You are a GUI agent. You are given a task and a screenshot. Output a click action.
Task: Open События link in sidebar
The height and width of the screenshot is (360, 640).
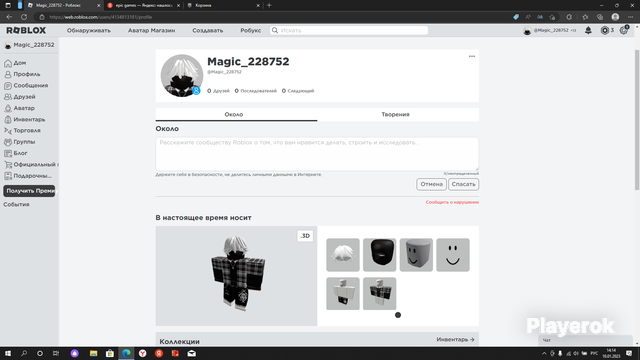(x=16, y=204)
